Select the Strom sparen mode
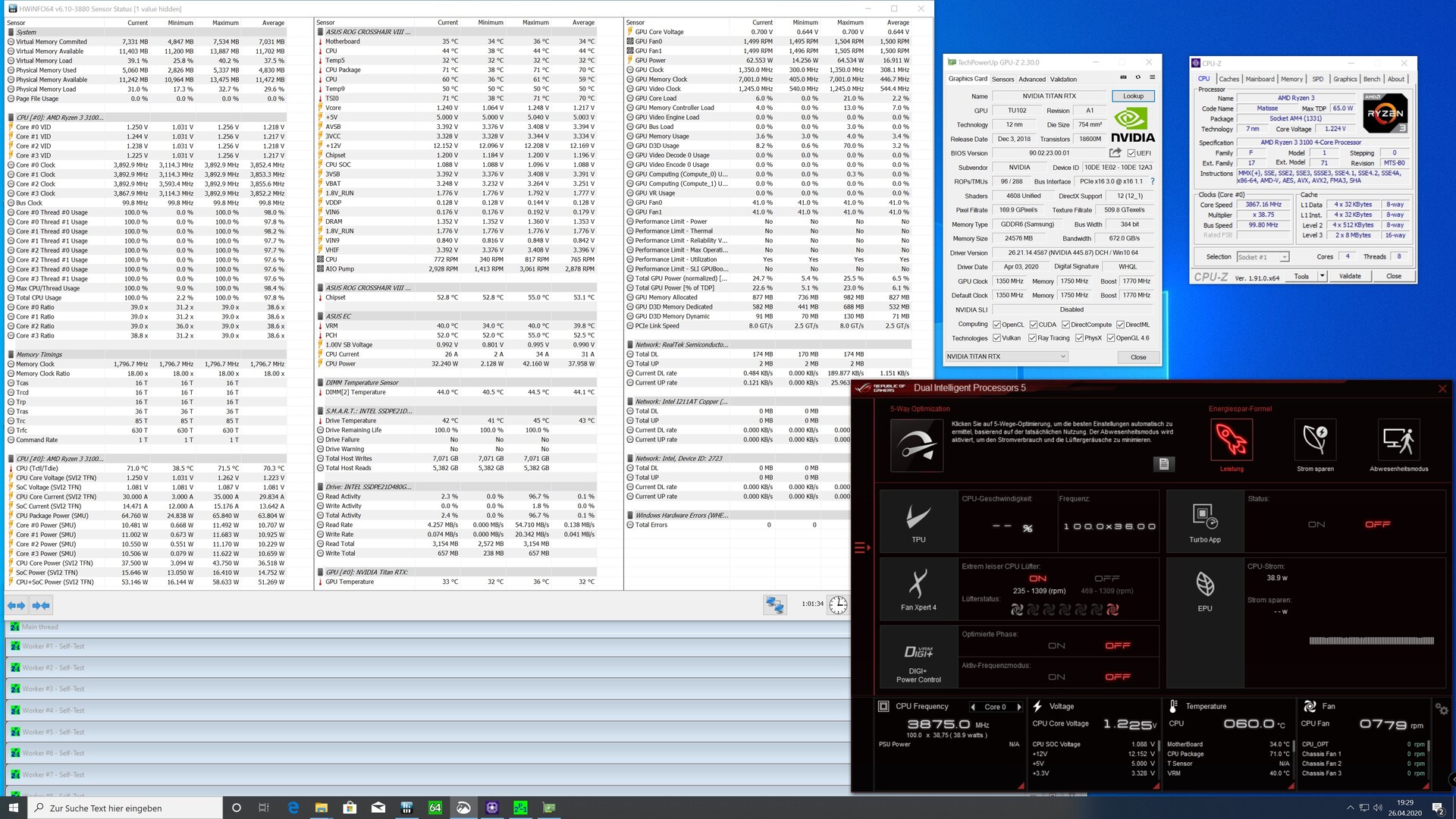Screen dimensions: 1456x819 1315,440
